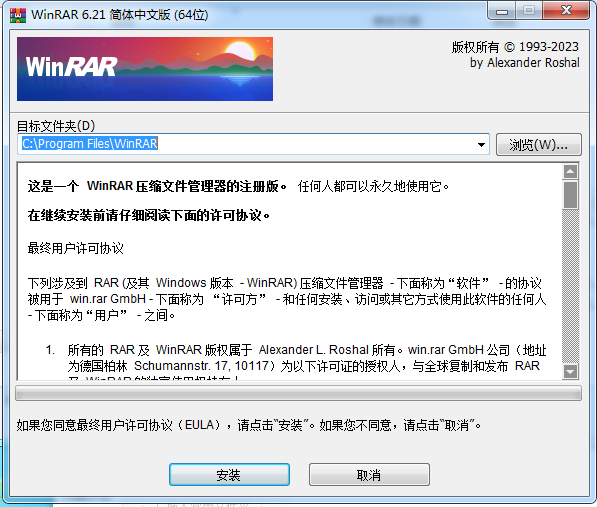
Task: Expand the destination folder dropdown arrow
Action: [481, 144]
